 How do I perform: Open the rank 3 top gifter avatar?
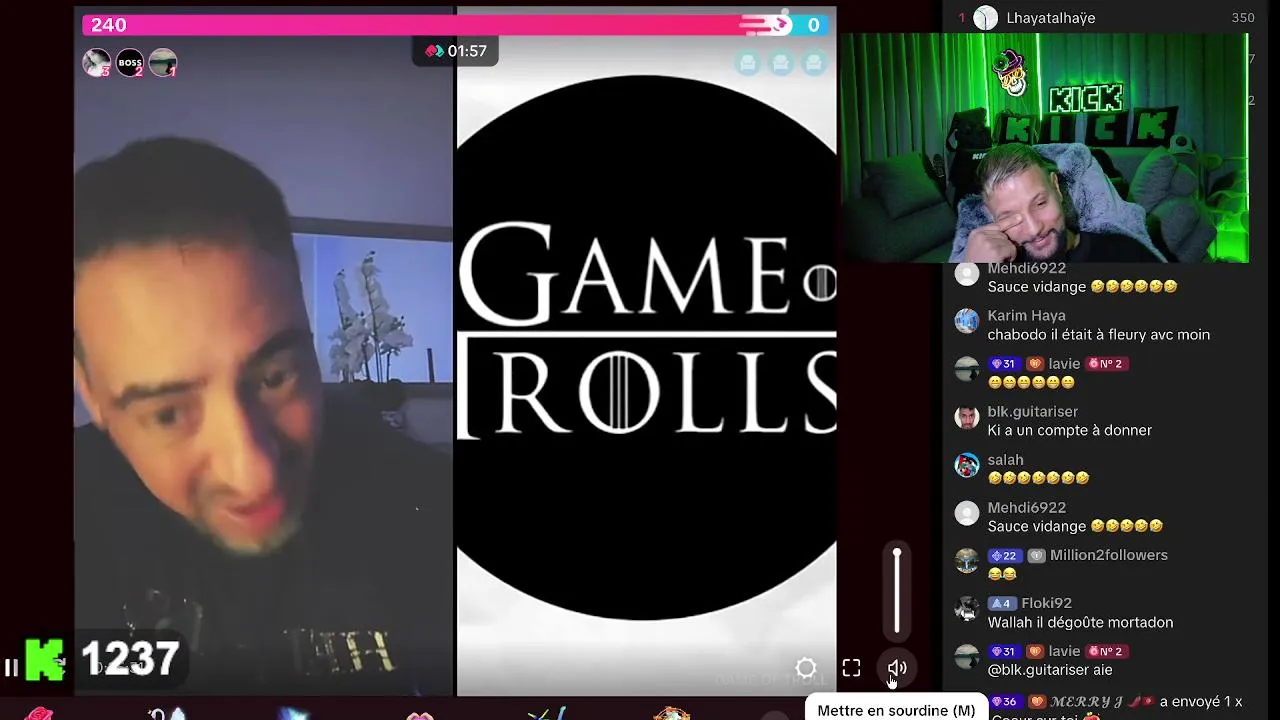[x=96, y=63]
